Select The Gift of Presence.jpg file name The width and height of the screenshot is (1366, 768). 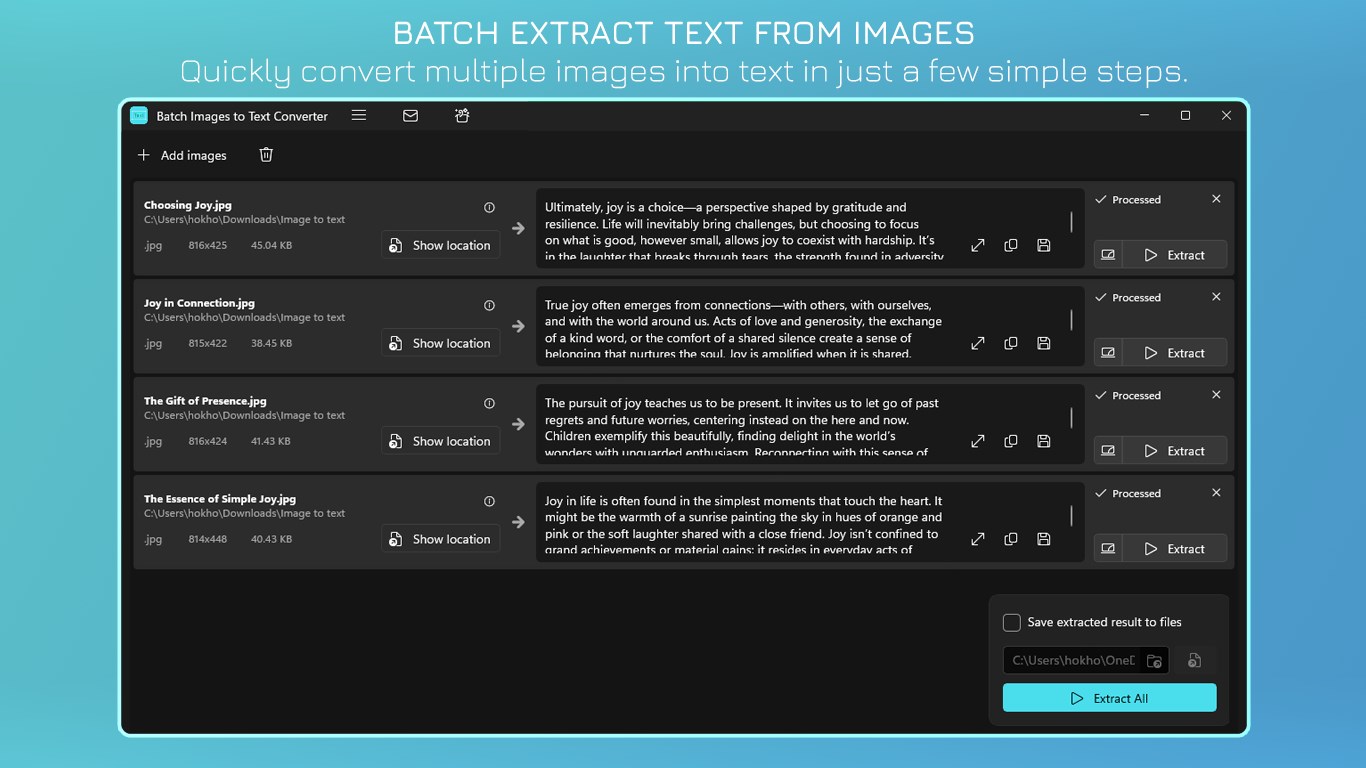click(x=205, y=401)
